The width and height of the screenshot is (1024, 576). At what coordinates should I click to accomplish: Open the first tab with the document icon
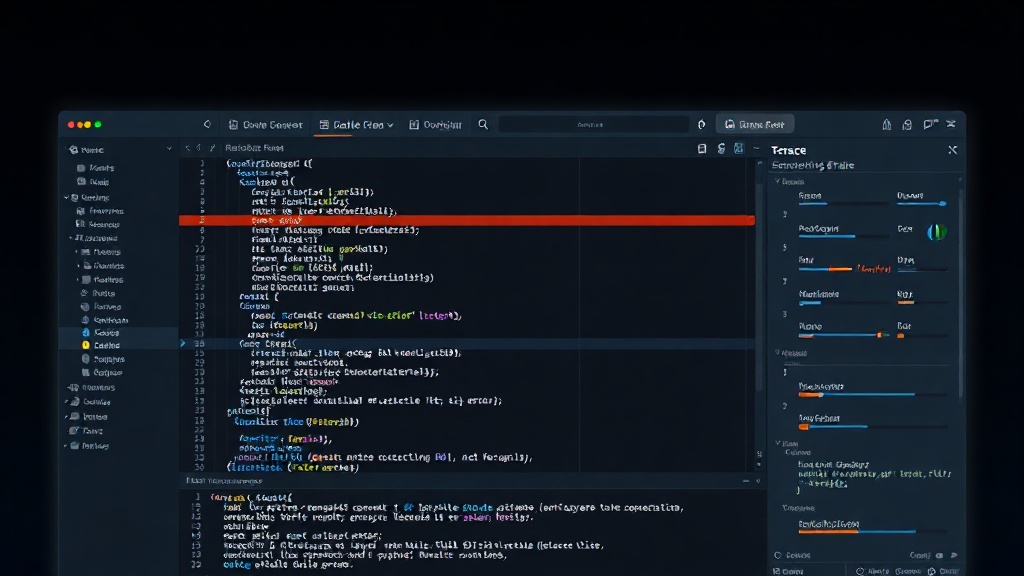click(265, 125)
